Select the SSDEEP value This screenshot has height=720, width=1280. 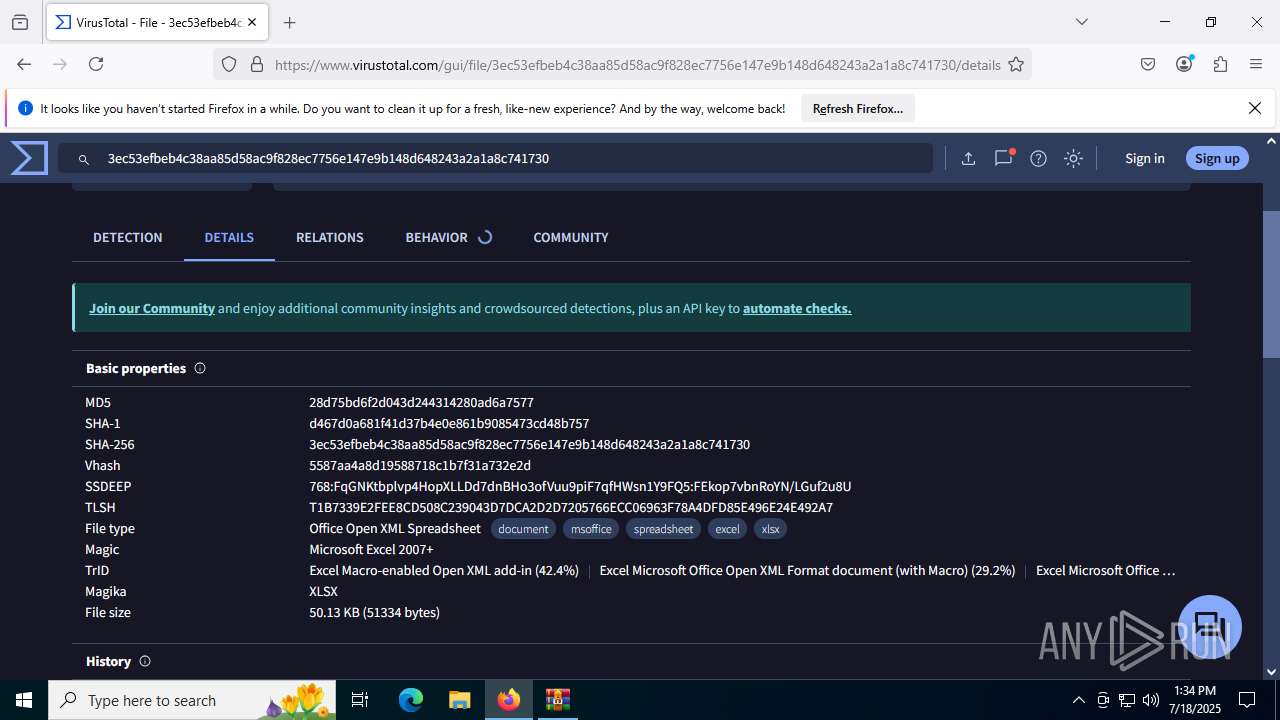pyautogui.click(x=580, y=486)
